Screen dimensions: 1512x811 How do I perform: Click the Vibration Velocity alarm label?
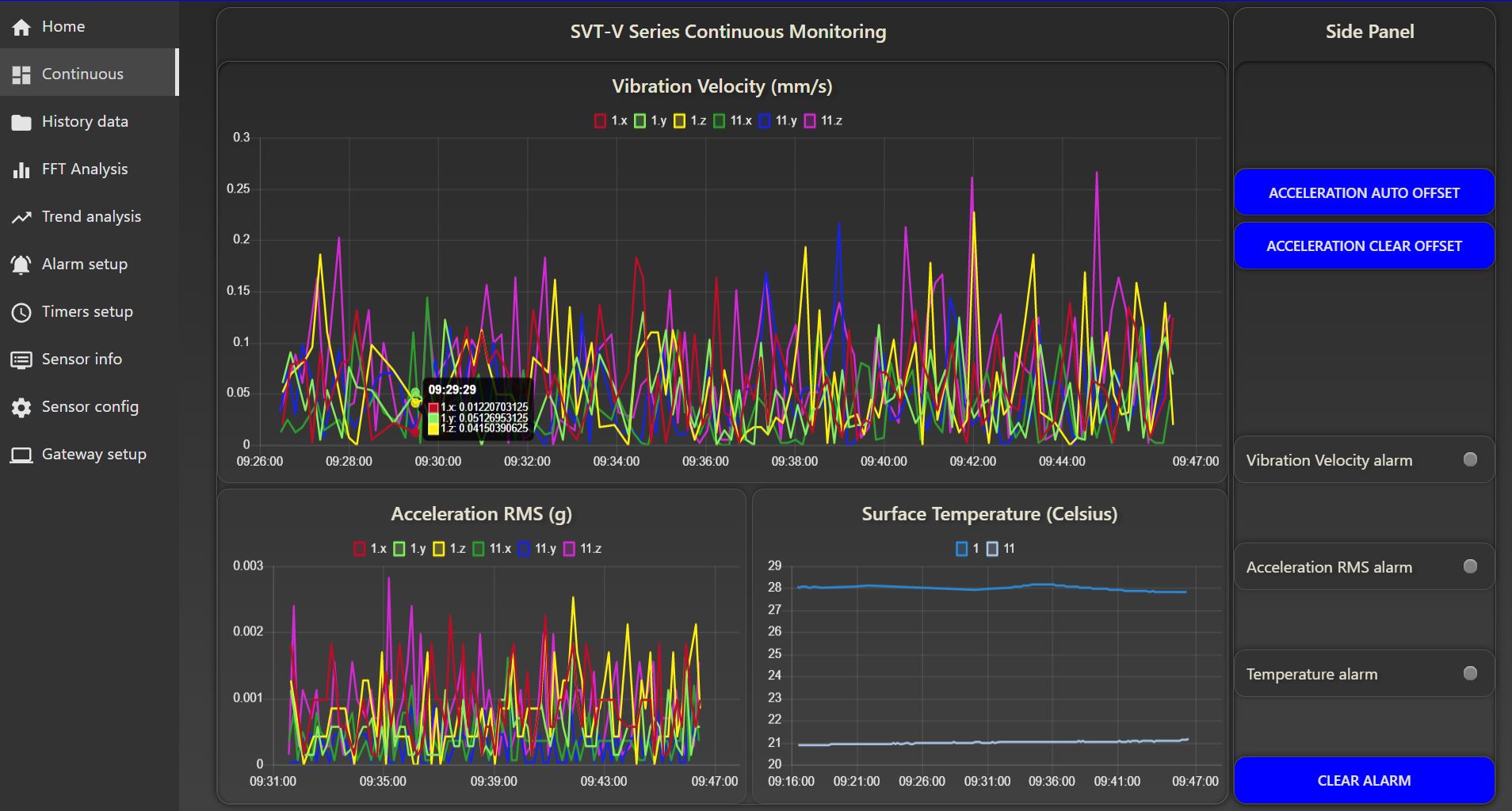tap(1329, 460)
